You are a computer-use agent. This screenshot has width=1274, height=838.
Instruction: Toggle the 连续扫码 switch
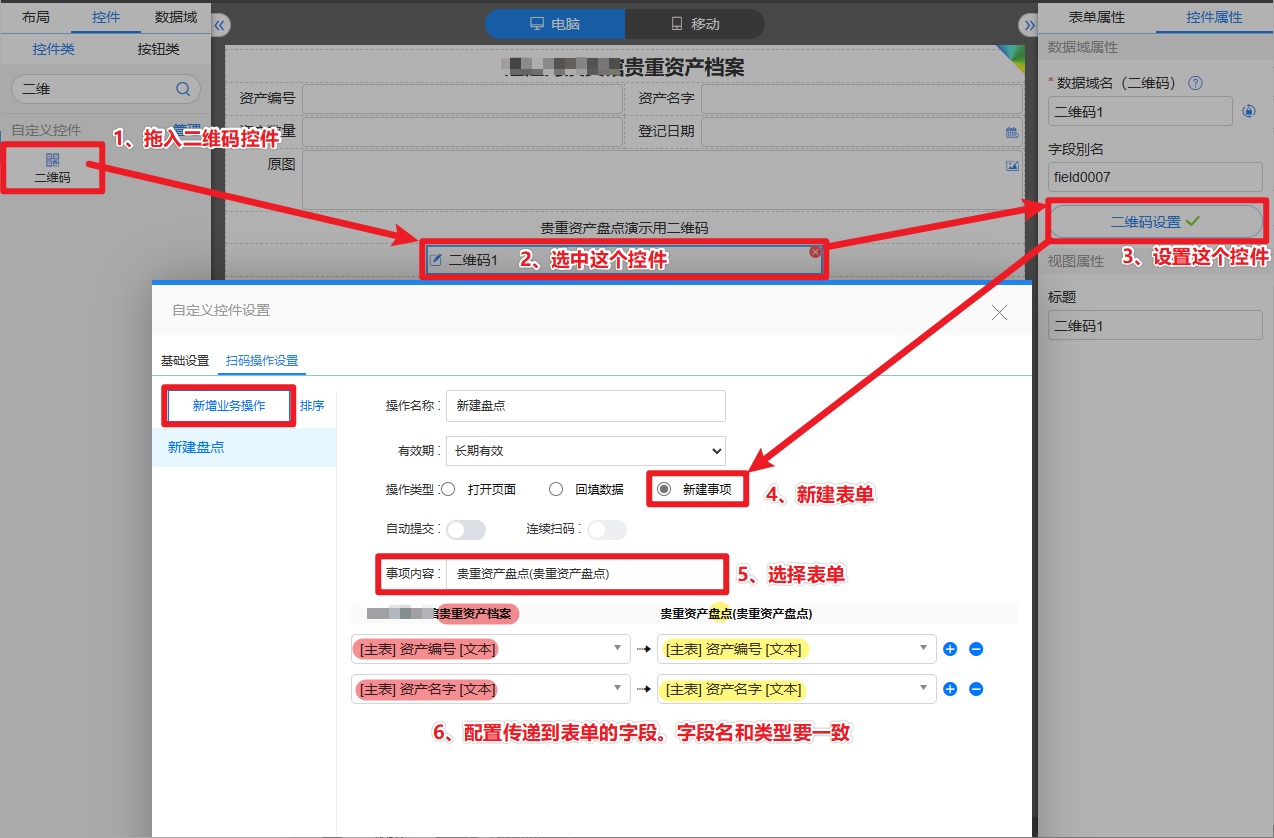607,529
